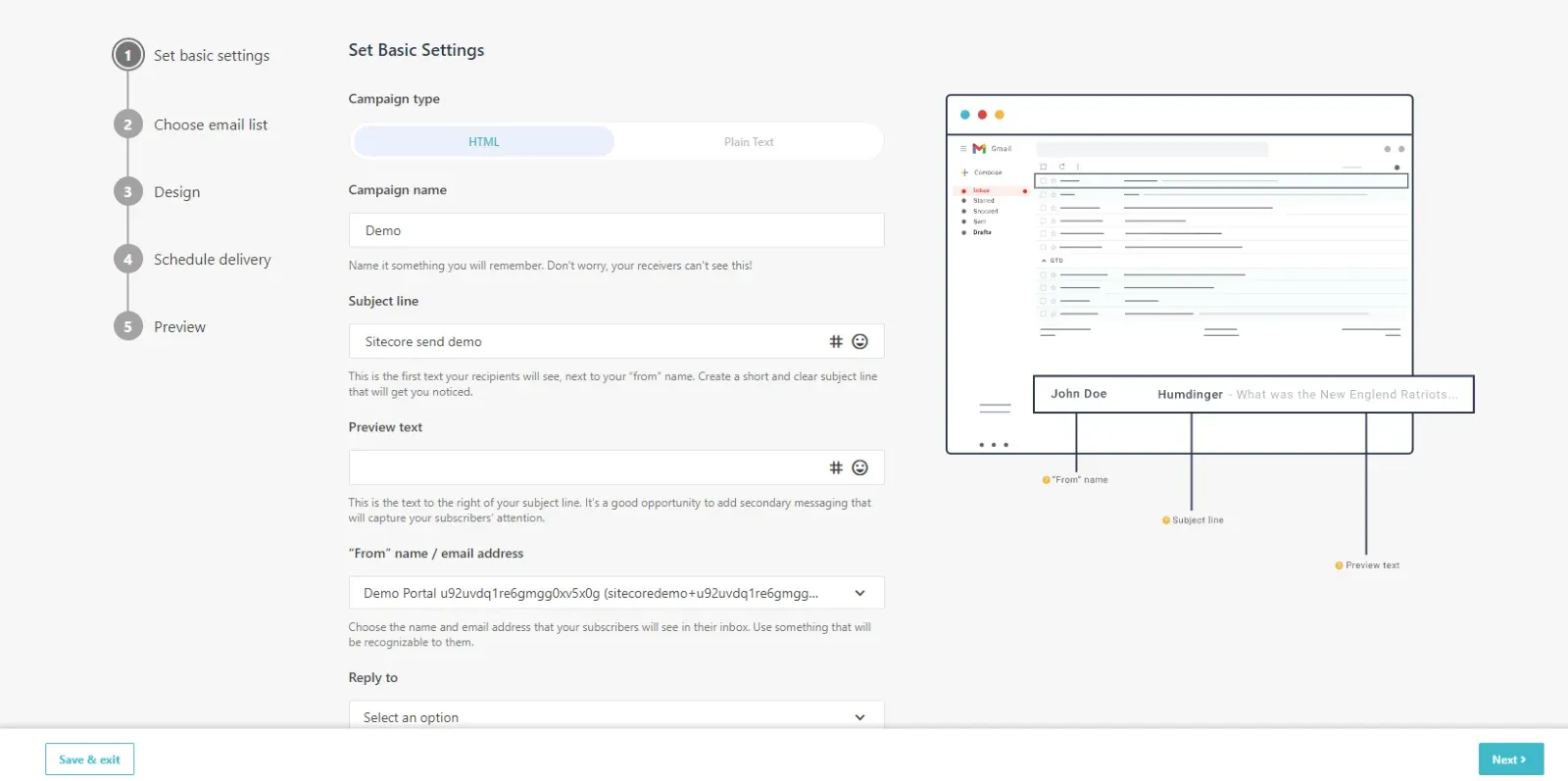The image size is (1568, 781).
Task: Select step 5 circle icon
Action: point(127,327)
